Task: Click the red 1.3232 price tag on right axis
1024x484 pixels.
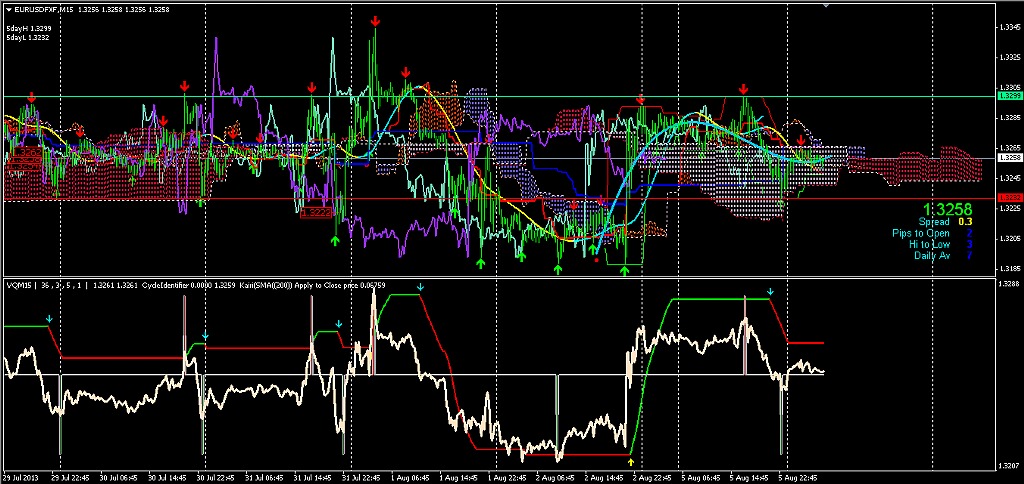Action: [1009, 198]
